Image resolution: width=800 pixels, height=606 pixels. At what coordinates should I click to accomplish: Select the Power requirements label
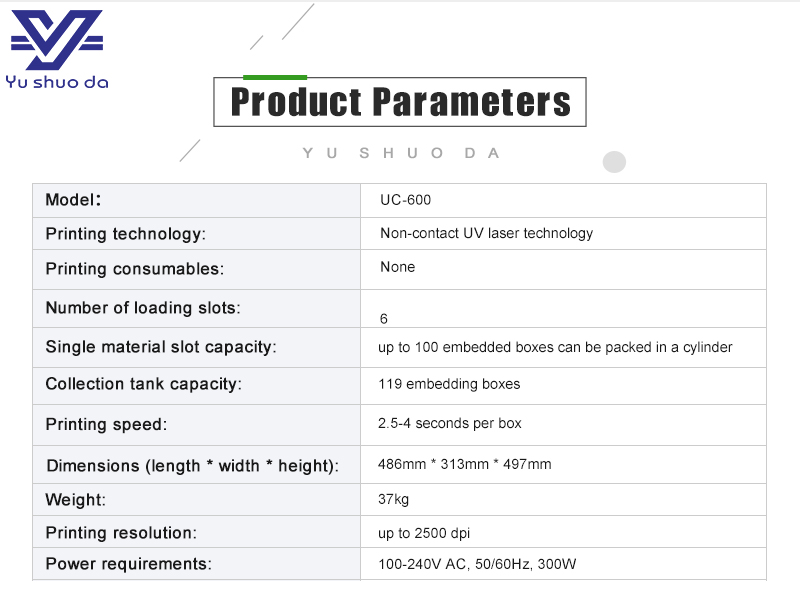(128, 564)
